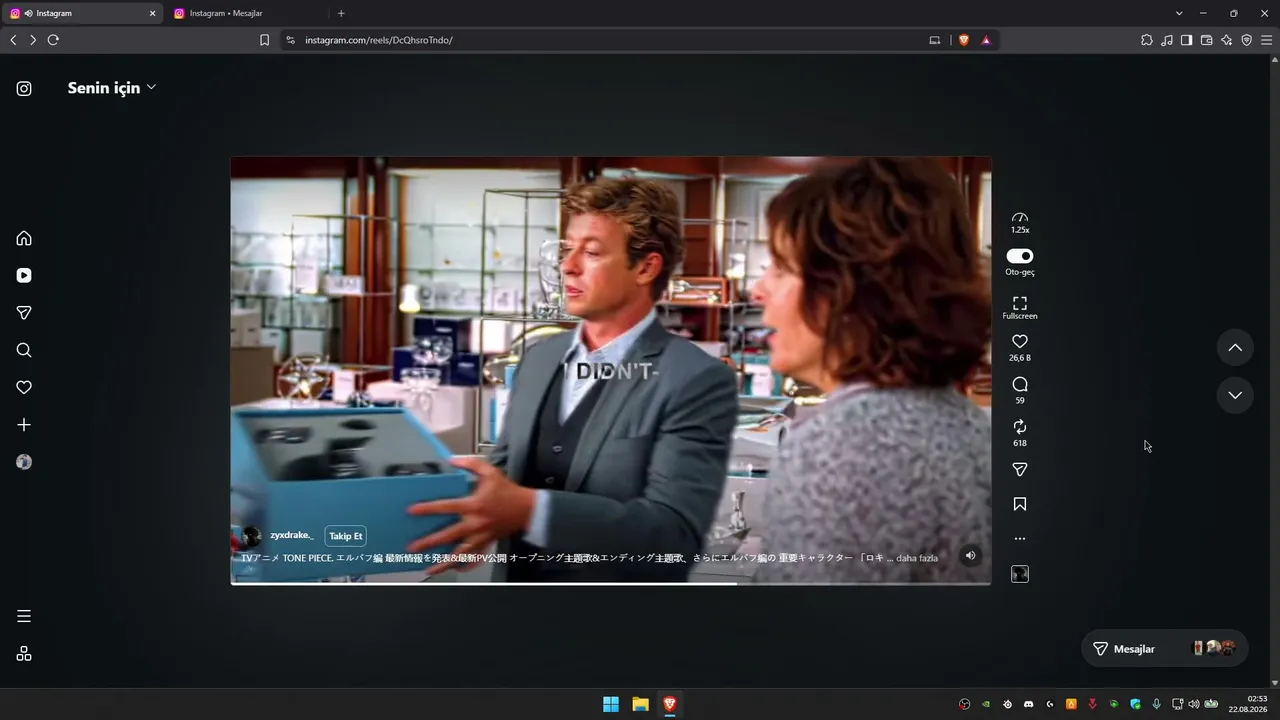This screenshot has width=1280, height=720.
Task: Open the reel's audio thumbnail
Action: (1020, 574)
